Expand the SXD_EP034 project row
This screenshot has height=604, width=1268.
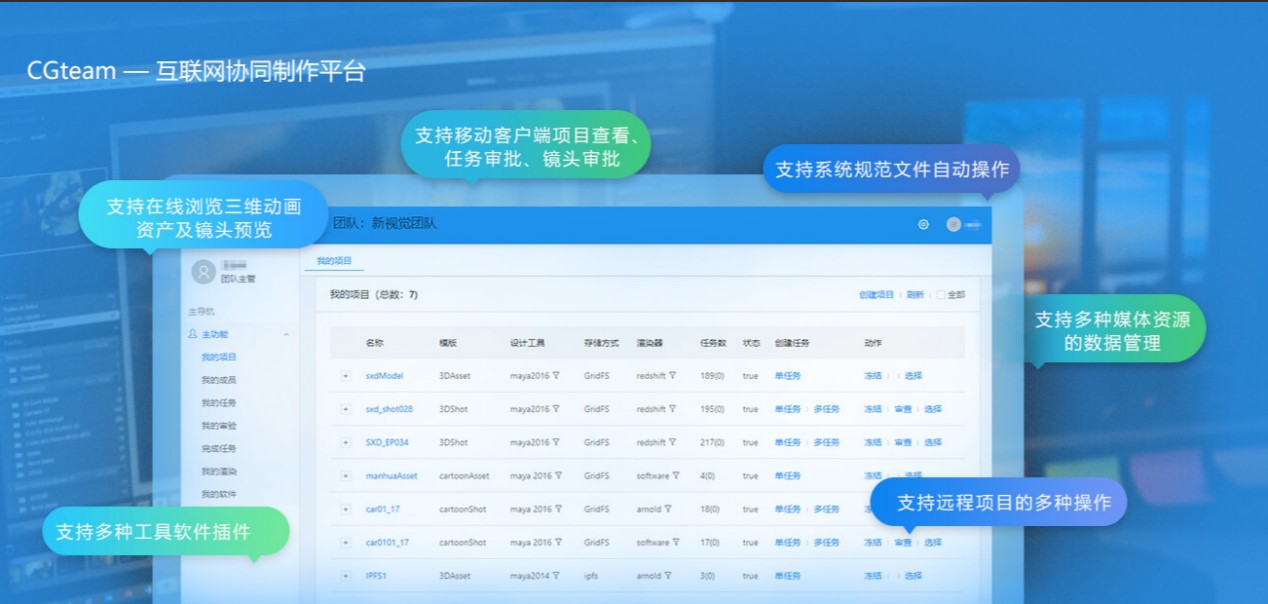[x=346, y=442]
